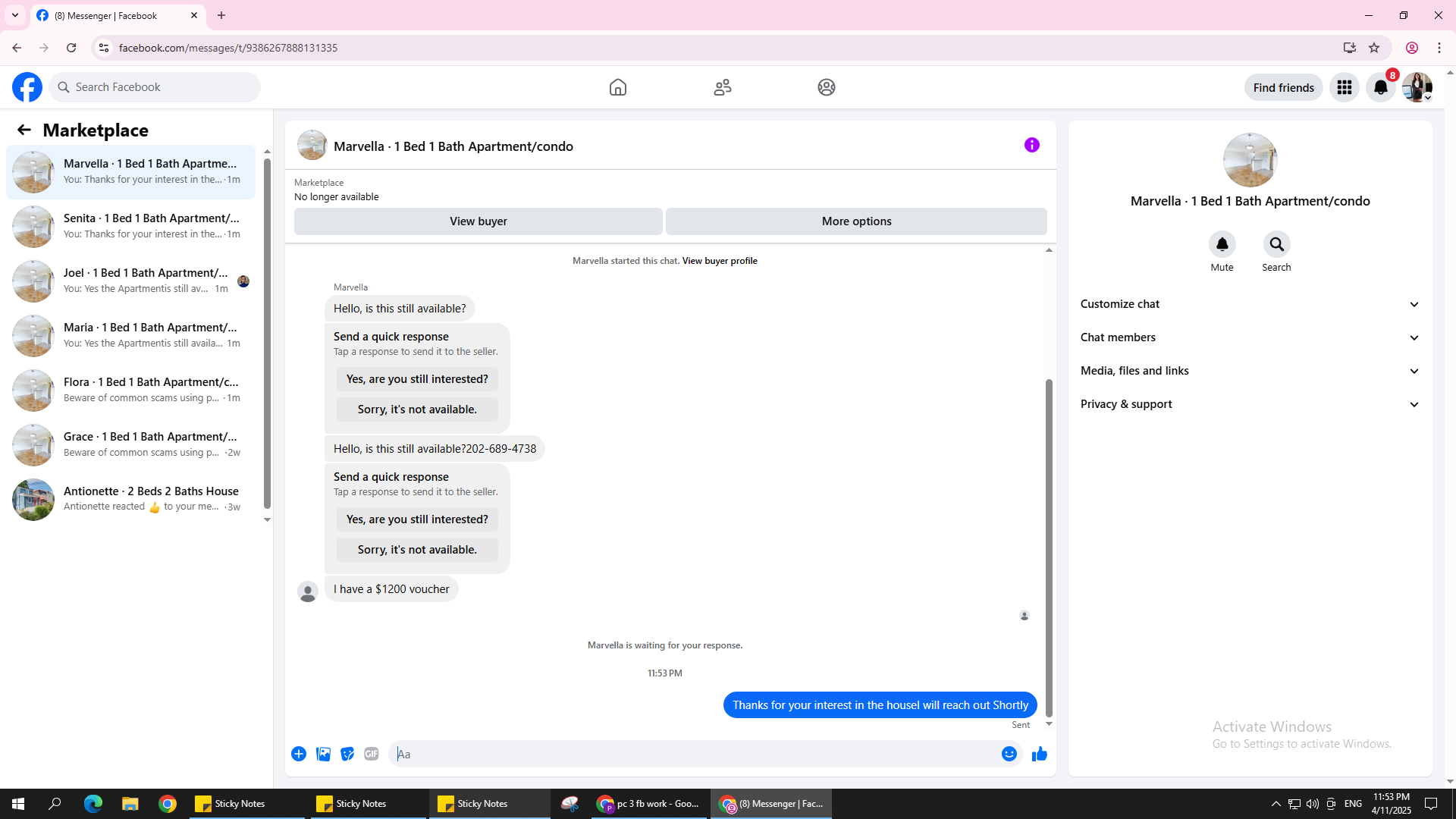Image resolution: width=1456 pixels, height=819 pixels.
Task: Open the Windows Start menu
Action: point(18,804)
